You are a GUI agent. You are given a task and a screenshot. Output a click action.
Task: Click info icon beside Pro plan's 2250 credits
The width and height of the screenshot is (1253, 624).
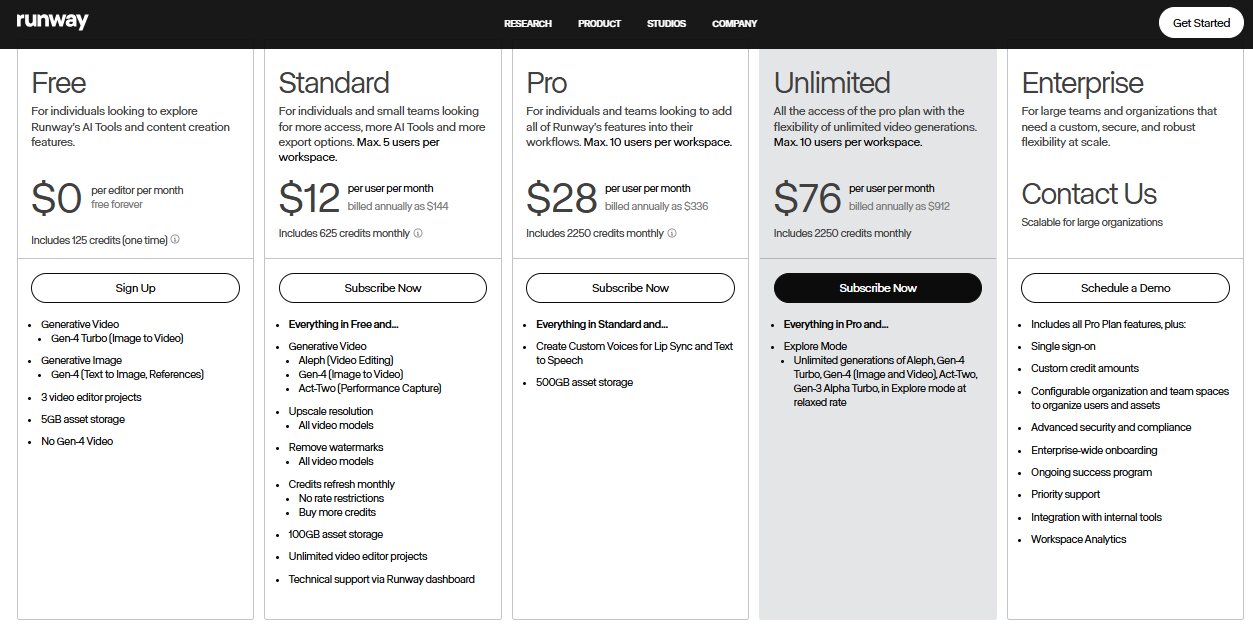point(672,233)
